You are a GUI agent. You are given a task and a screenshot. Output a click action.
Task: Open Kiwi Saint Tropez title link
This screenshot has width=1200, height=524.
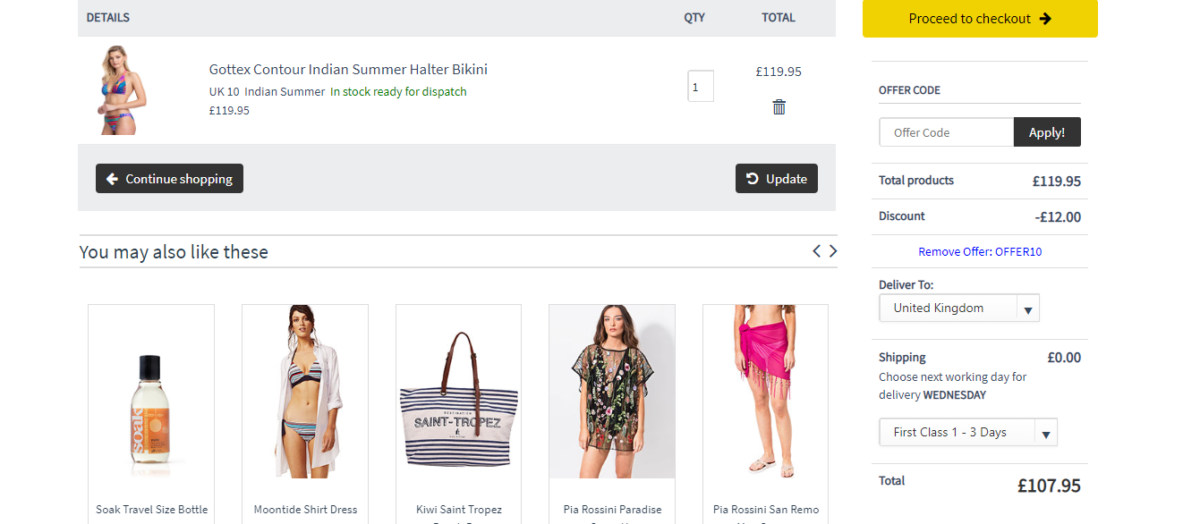459,510
